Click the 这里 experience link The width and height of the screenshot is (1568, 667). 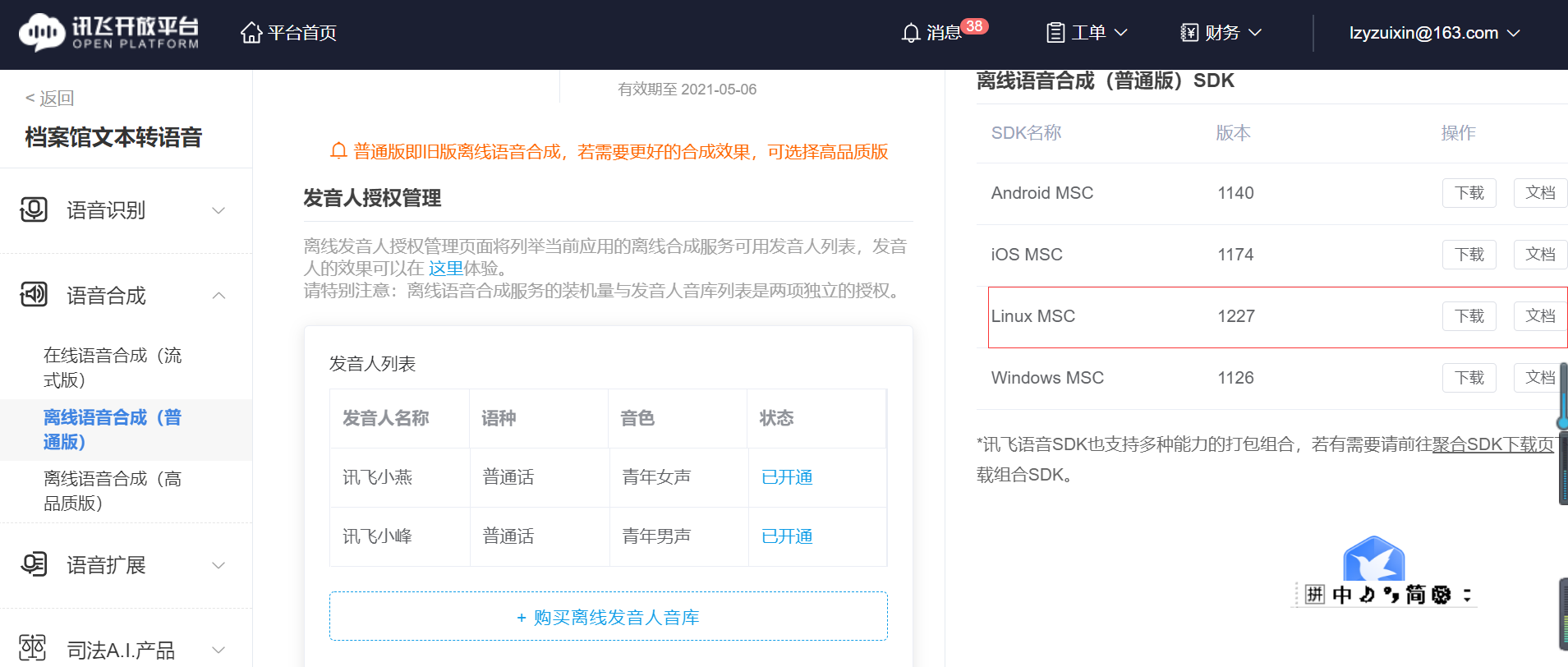(446, 268)
